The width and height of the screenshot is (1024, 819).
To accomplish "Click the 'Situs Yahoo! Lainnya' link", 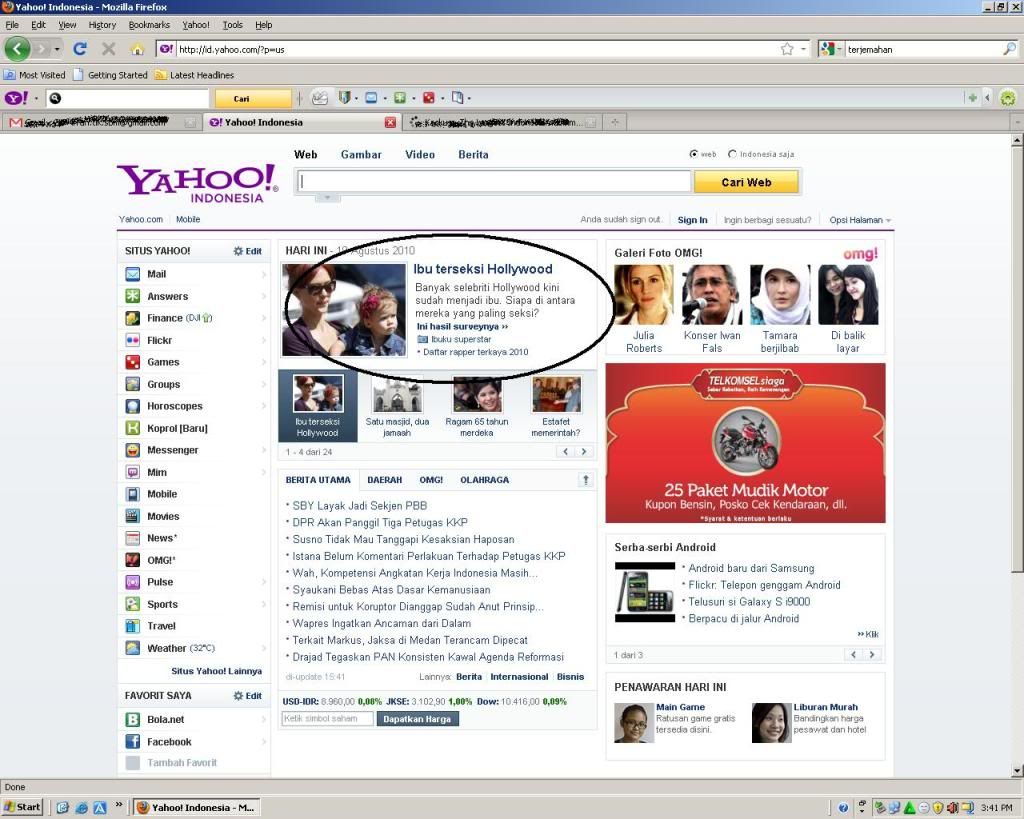I will point(216,671).
